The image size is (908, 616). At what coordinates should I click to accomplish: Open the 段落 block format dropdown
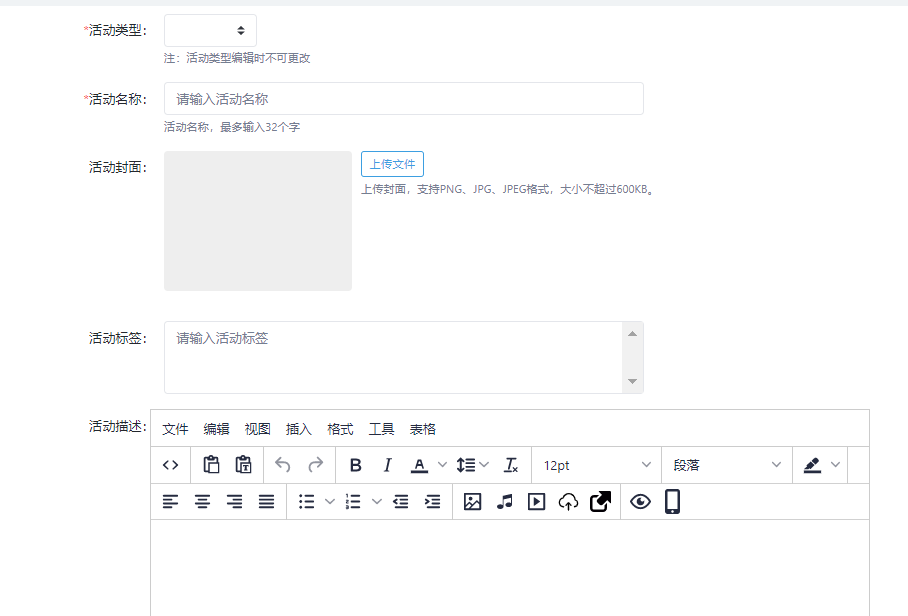727,465
